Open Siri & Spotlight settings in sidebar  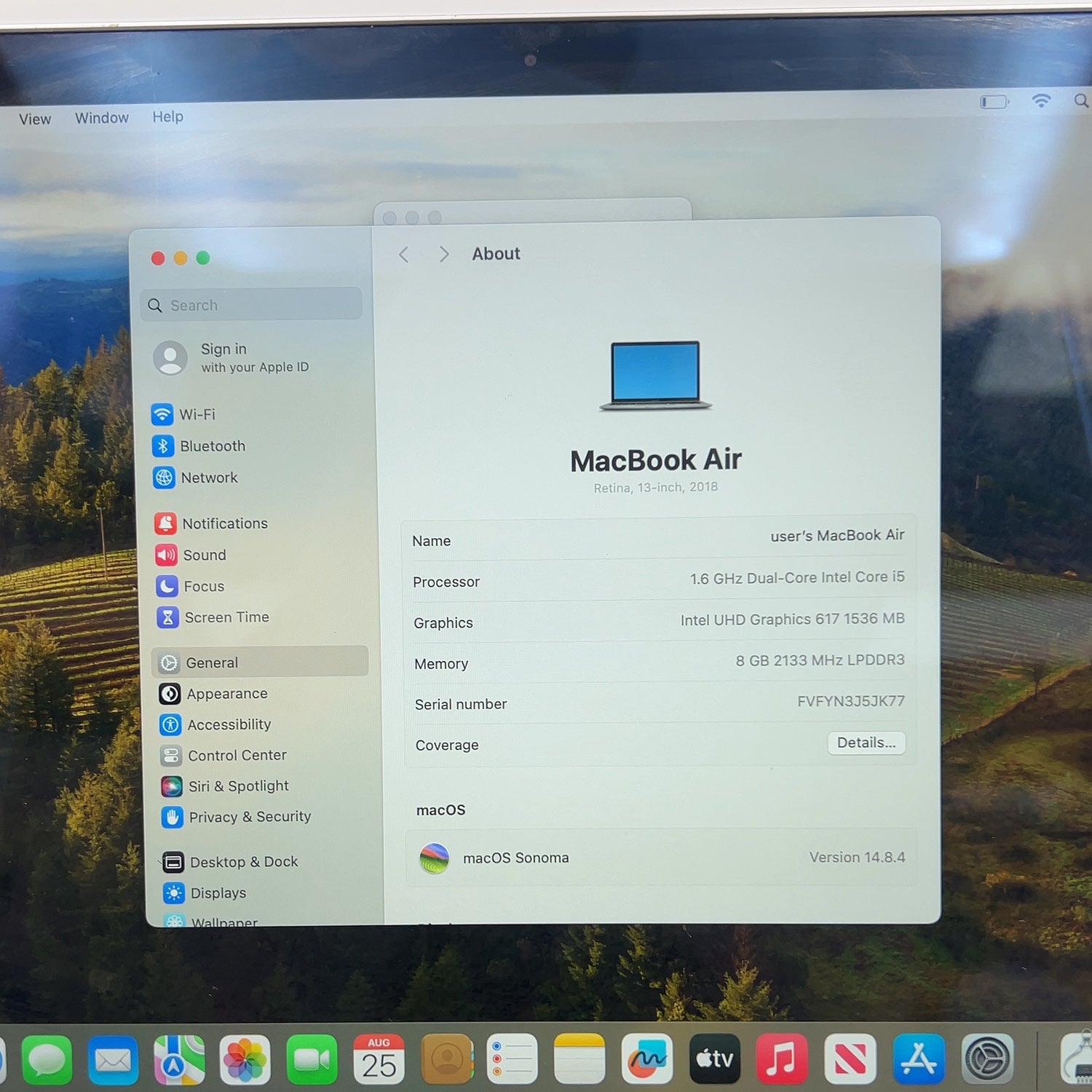coord(225,786)
